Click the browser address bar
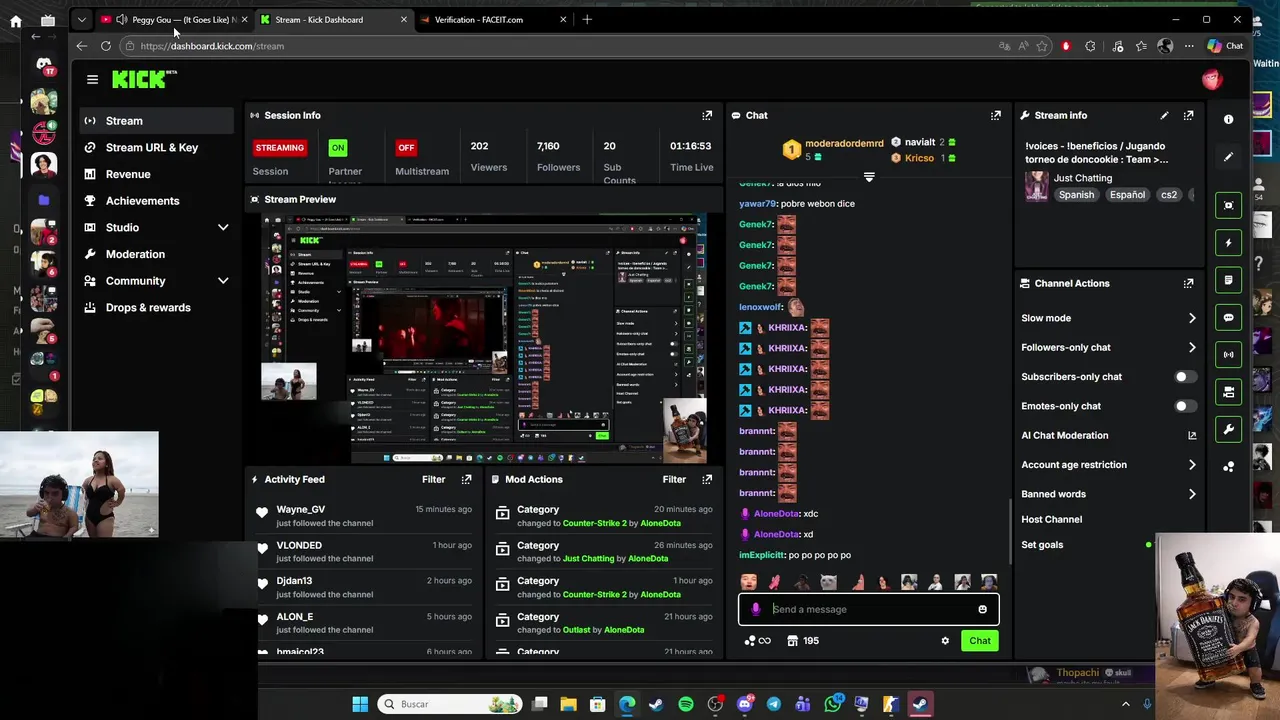1280x720 pixels. coord(560,46)
